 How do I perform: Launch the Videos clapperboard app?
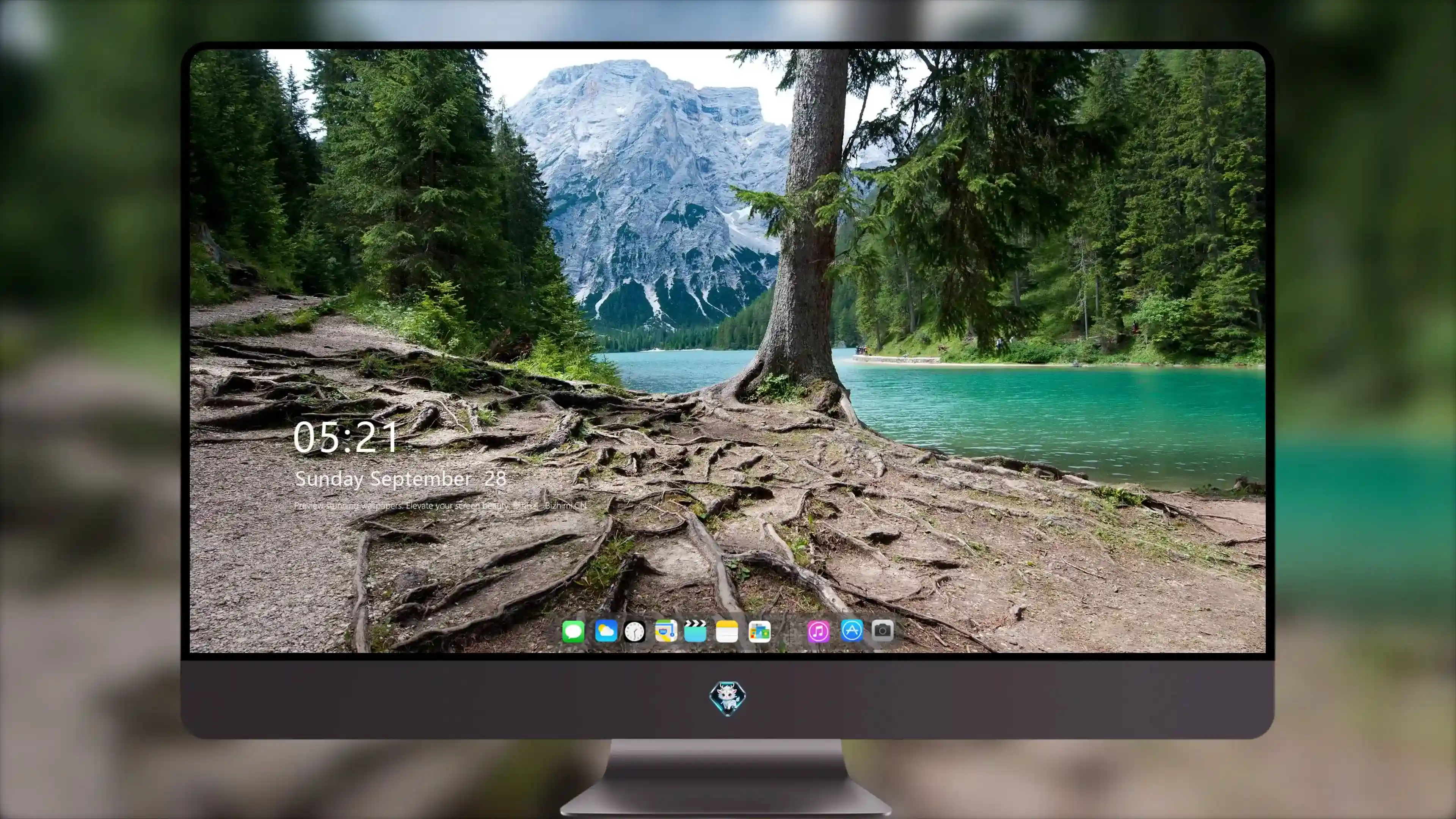[x=695, y=631]
